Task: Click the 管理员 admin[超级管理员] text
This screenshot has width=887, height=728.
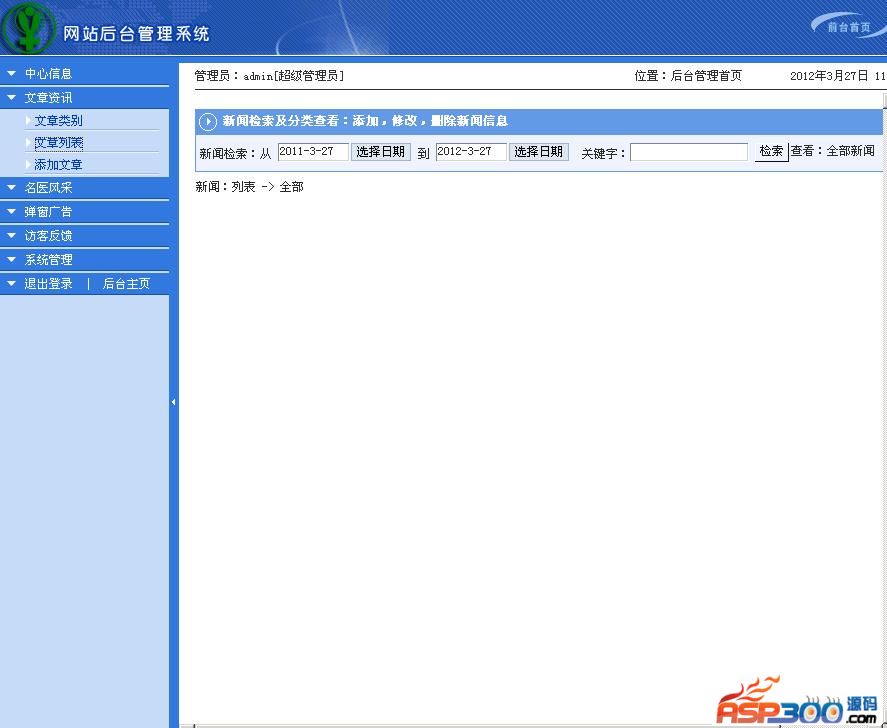Action: click(x=269, y=76)
